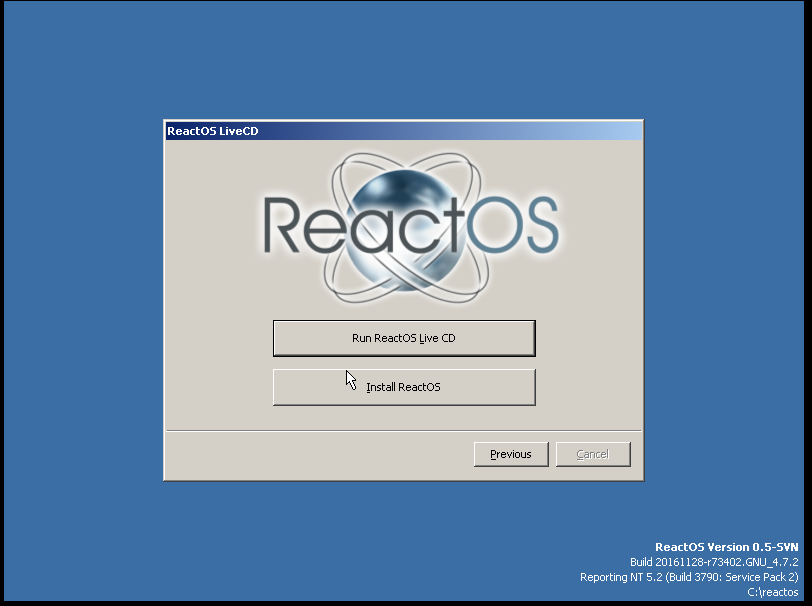
Task: Click the ReactOS logo banner image
Action: (x=410, y=227)
